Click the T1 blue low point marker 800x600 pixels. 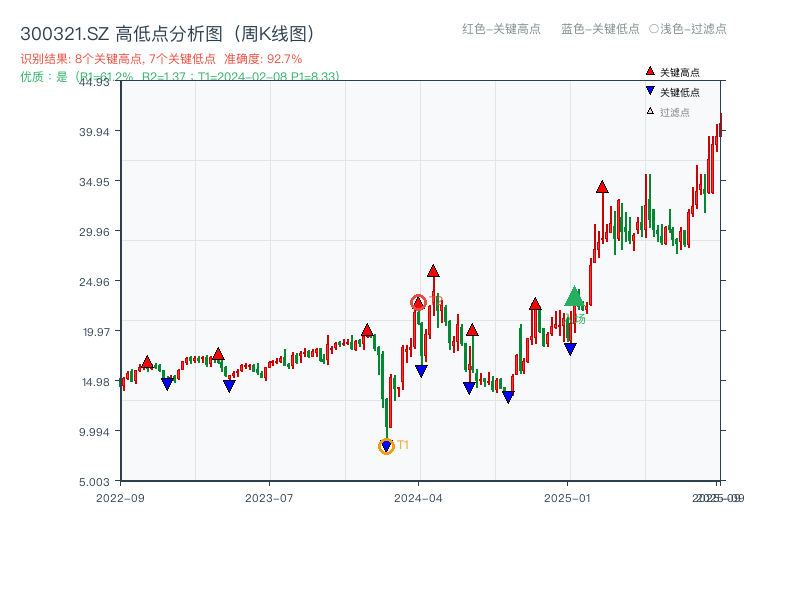[387, 444]
